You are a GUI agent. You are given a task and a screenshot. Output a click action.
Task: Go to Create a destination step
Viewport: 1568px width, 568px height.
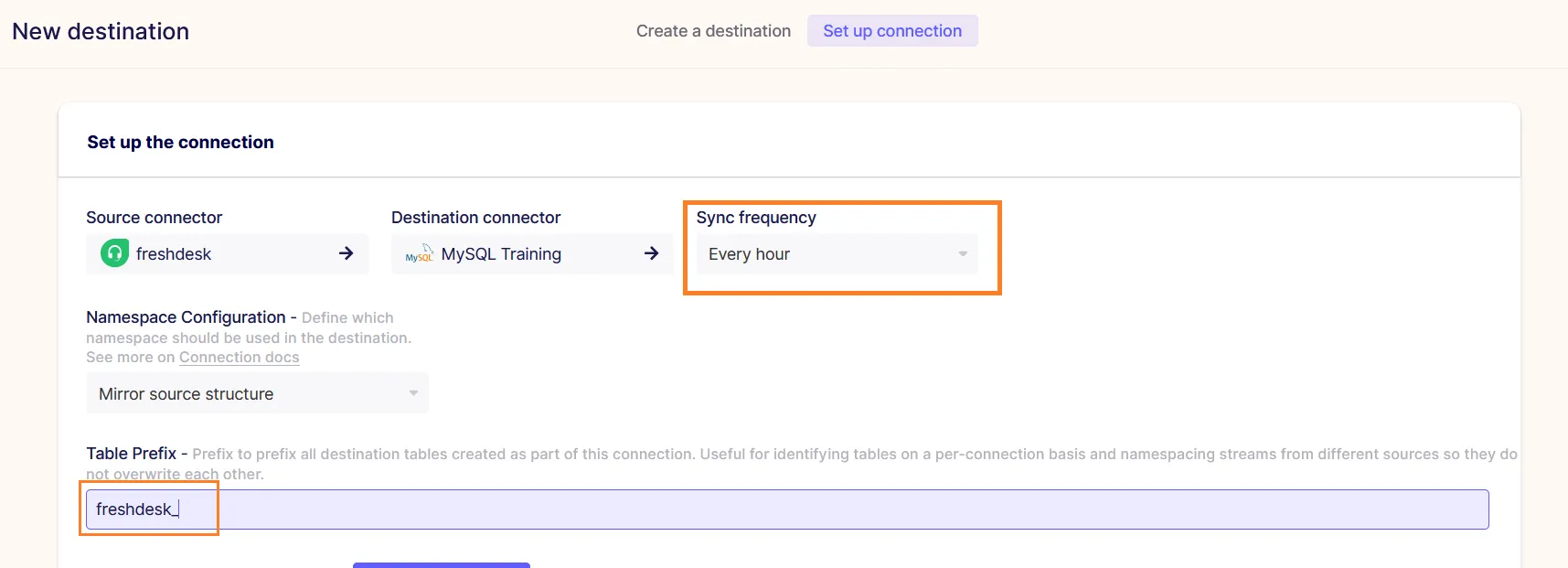[713, 31]
